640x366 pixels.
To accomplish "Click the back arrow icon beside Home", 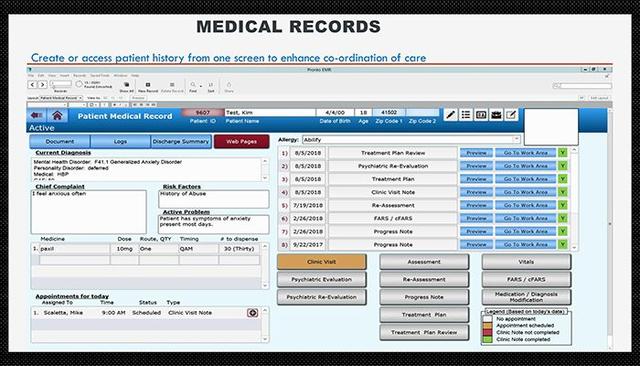I will [37, 115].
